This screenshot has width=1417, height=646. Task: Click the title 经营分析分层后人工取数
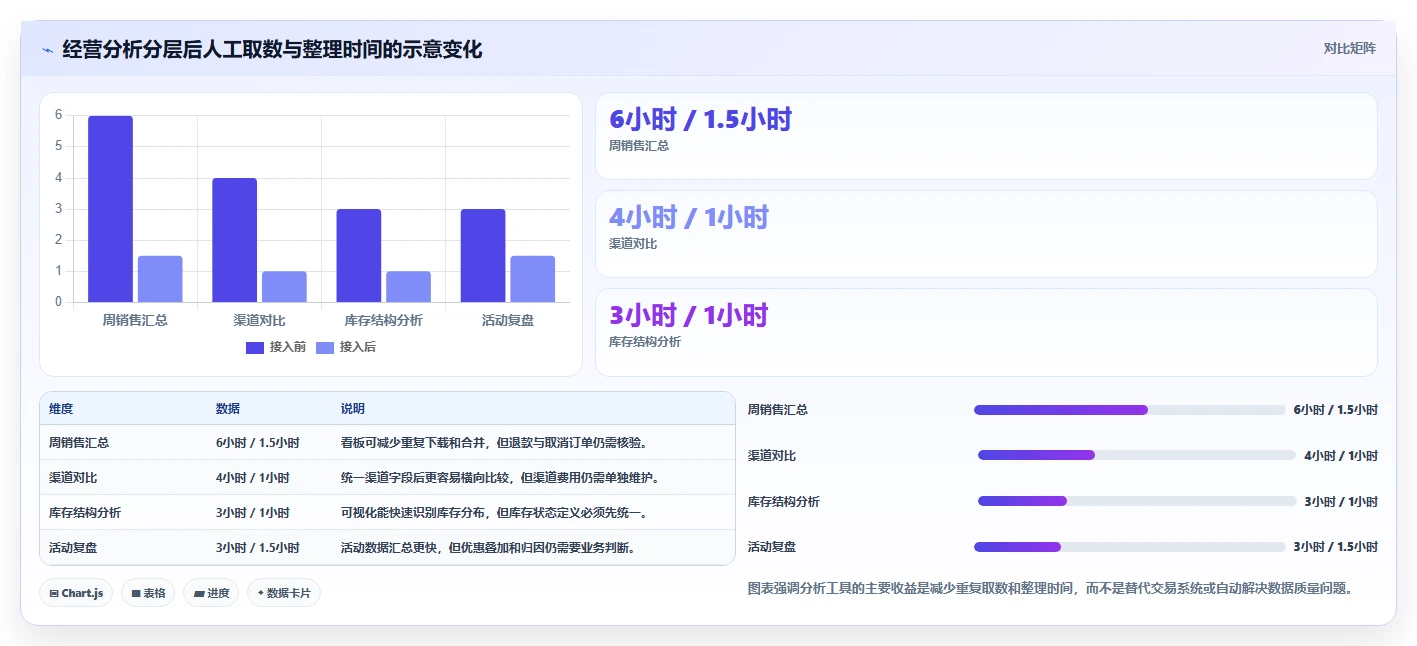coord(272,49)
